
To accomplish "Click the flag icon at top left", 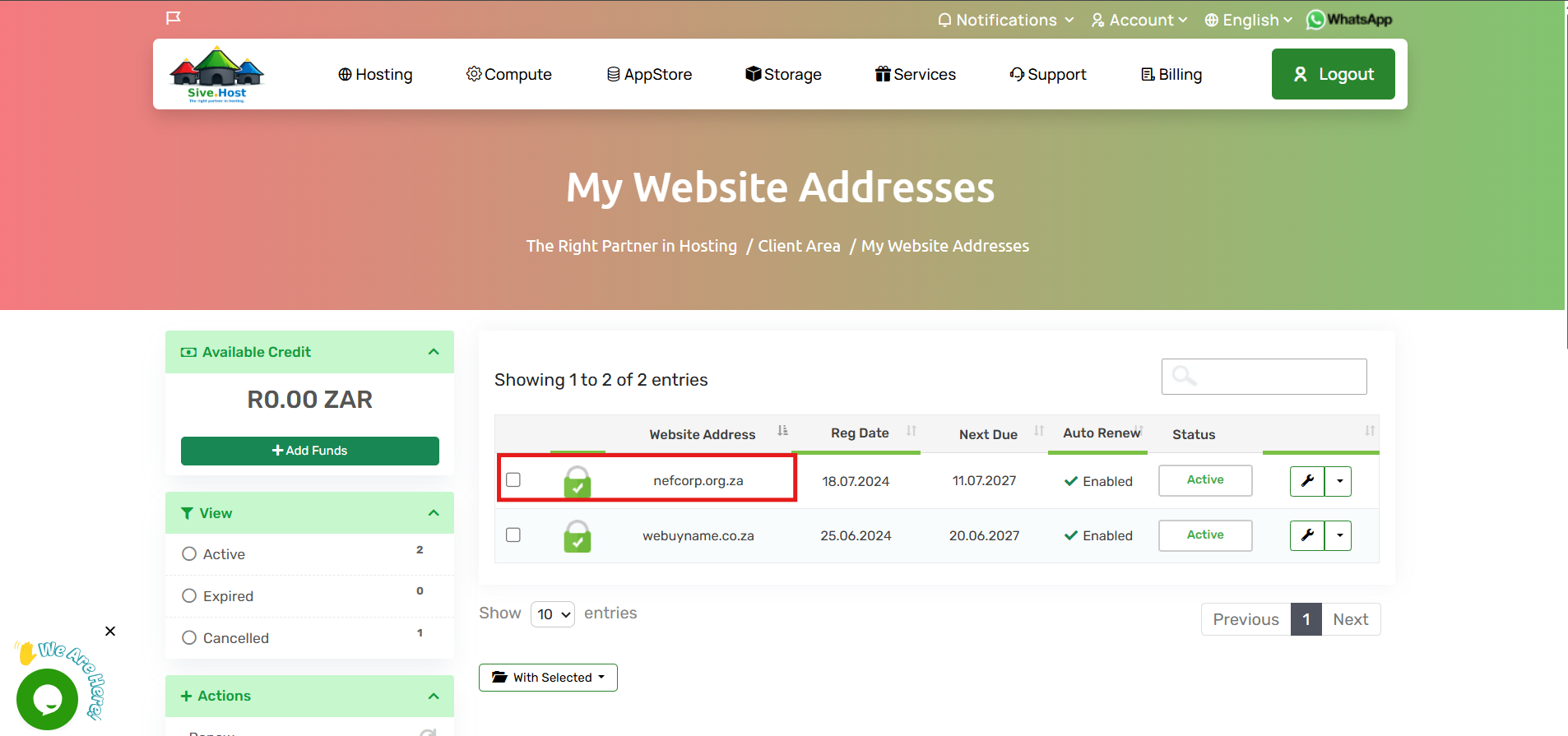I will point(173,18).
